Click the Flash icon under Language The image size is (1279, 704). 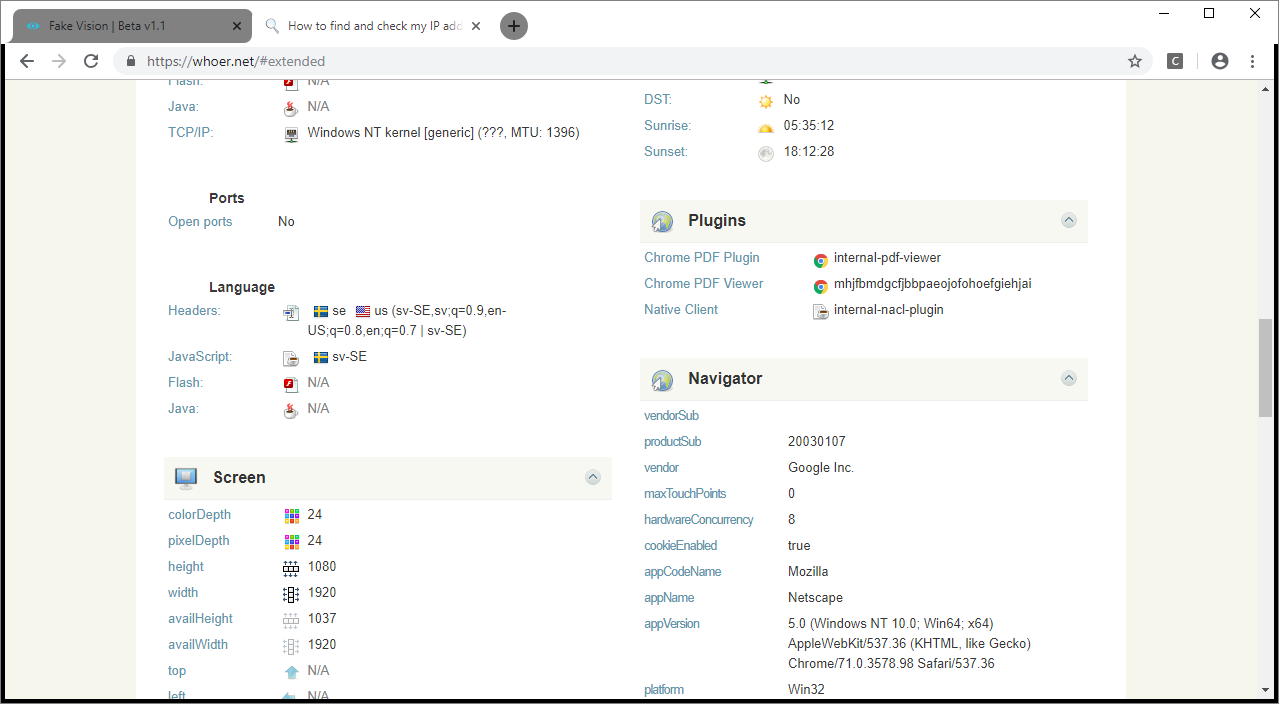point(291,383)
